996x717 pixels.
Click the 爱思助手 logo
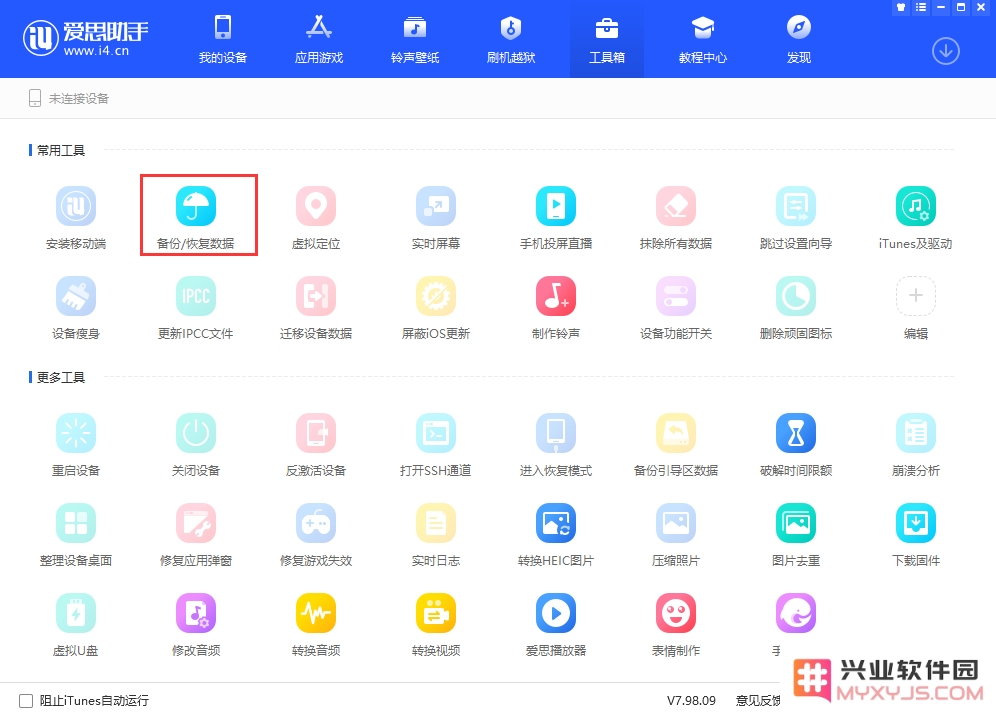point(86,38)
